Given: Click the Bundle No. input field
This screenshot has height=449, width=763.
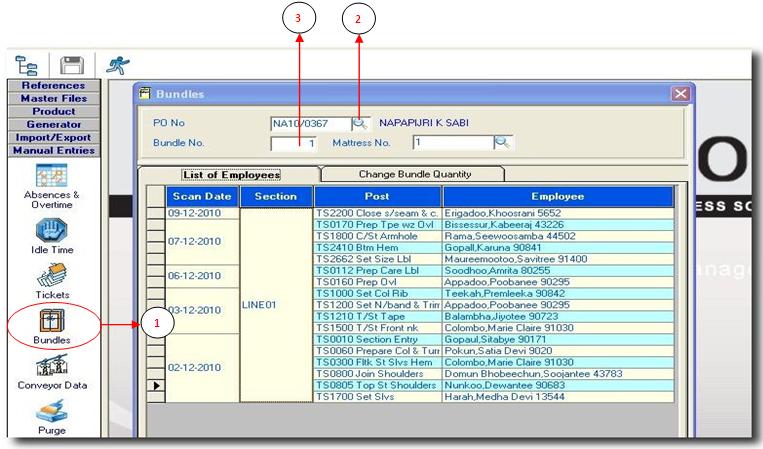Looking at the screenshot, I should coord(294,144).
